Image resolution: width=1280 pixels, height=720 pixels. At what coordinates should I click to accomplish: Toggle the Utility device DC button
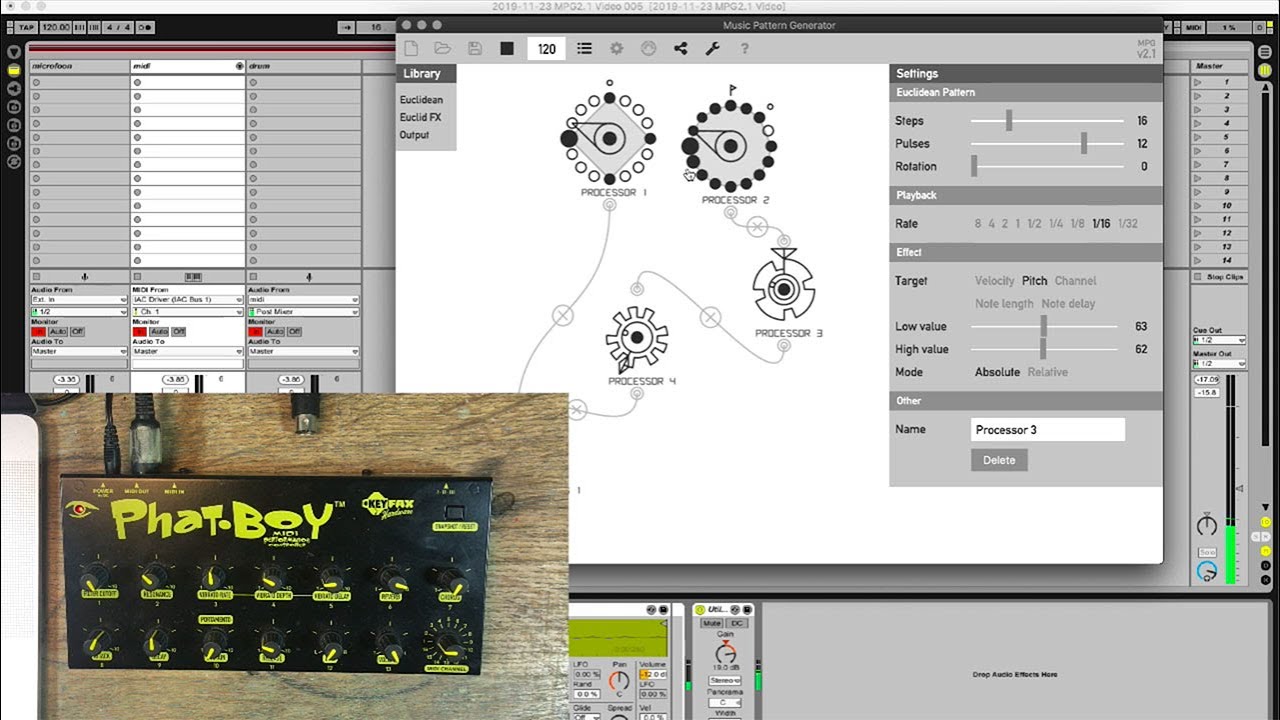(736, 623)
